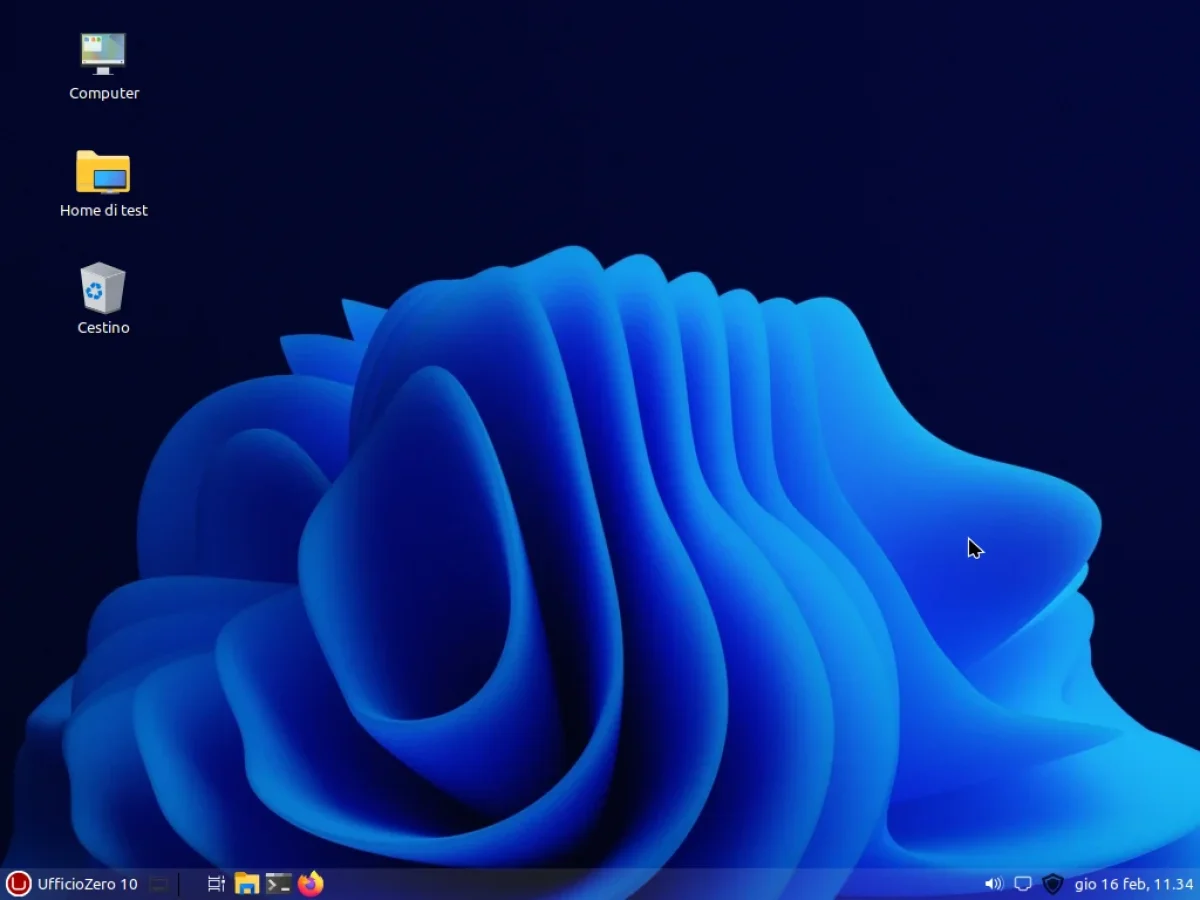1200x900 pixels.
Task: Open the UfficioZero red logo start menu
Action: click(x=18, y=884)
